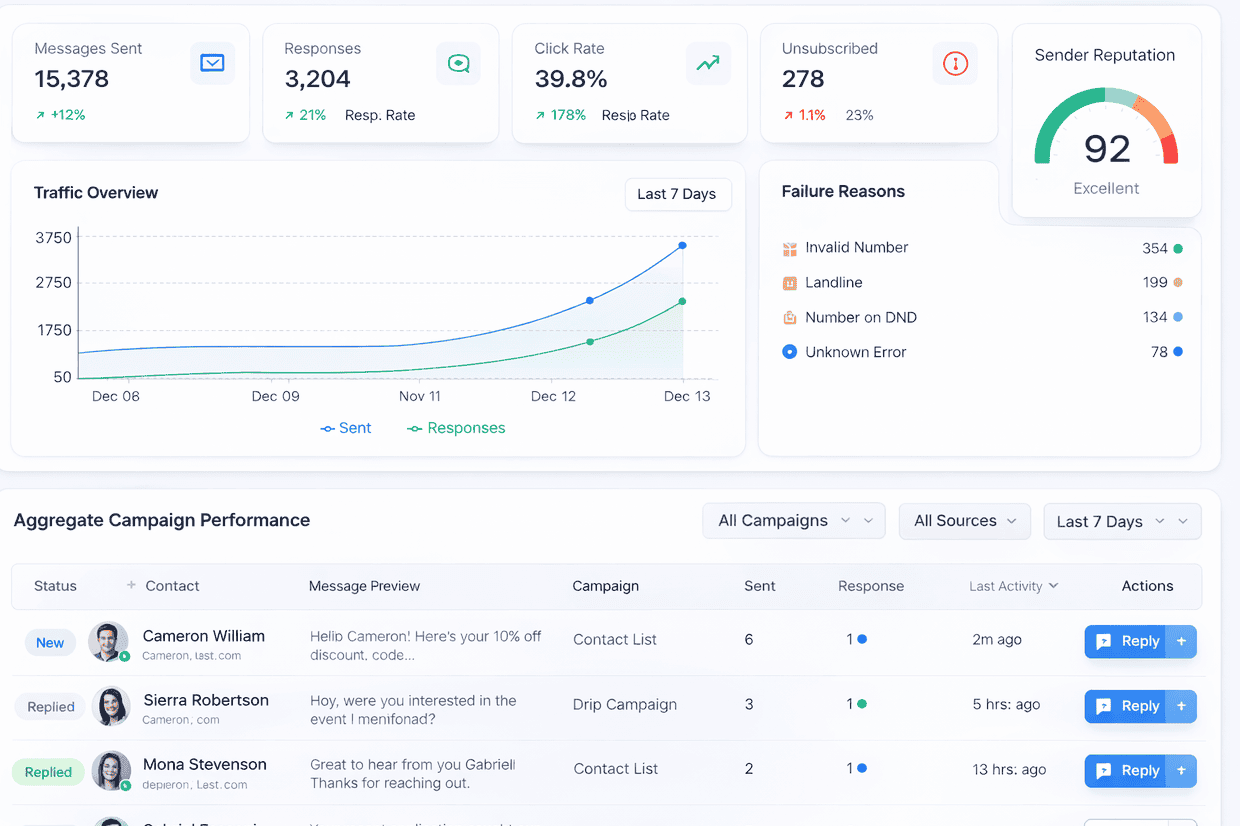Sort by the Last Activity column

[x=1013, y=586]
